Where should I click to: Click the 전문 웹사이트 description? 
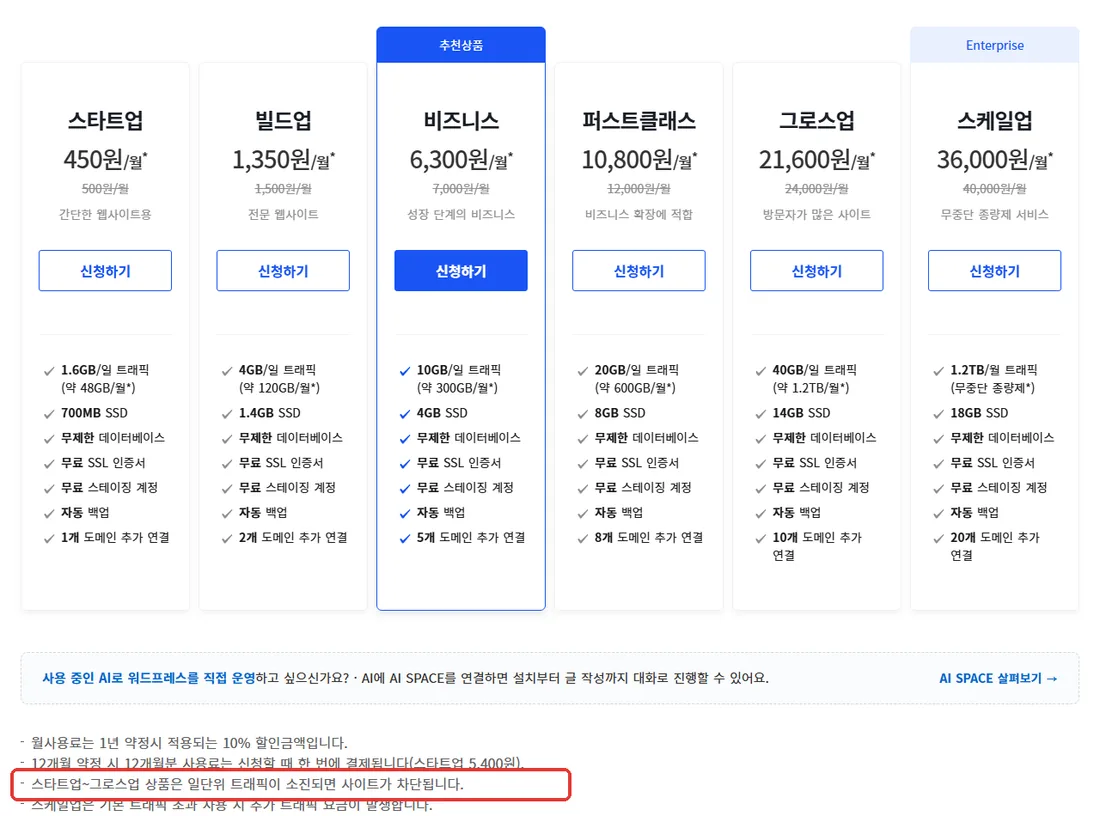pyautogui.click(x=283, y=214)
